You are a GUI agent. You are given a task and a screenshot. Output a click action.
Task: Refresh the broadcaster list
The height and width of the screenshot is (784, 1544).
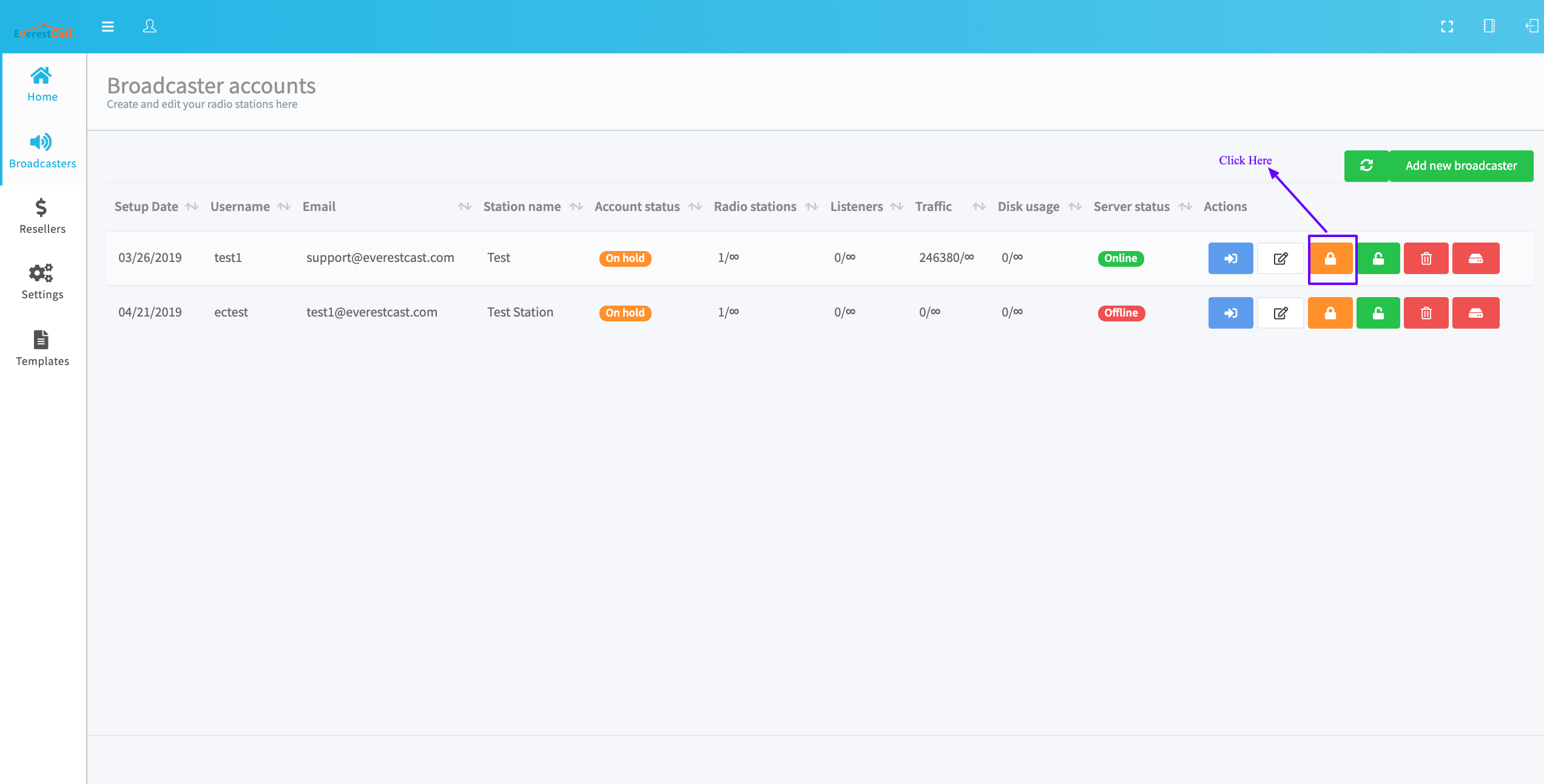point(1366,166)
